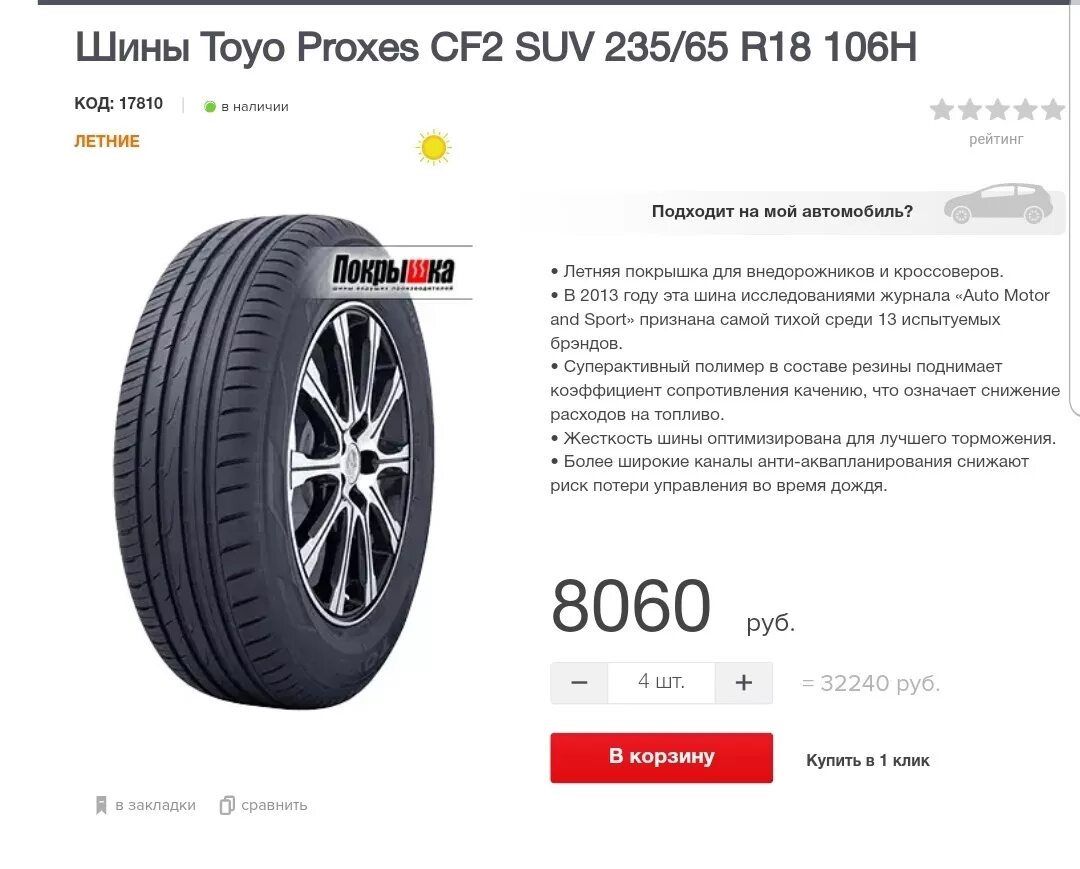Click the gray car silhouette icon

[998, 205]
